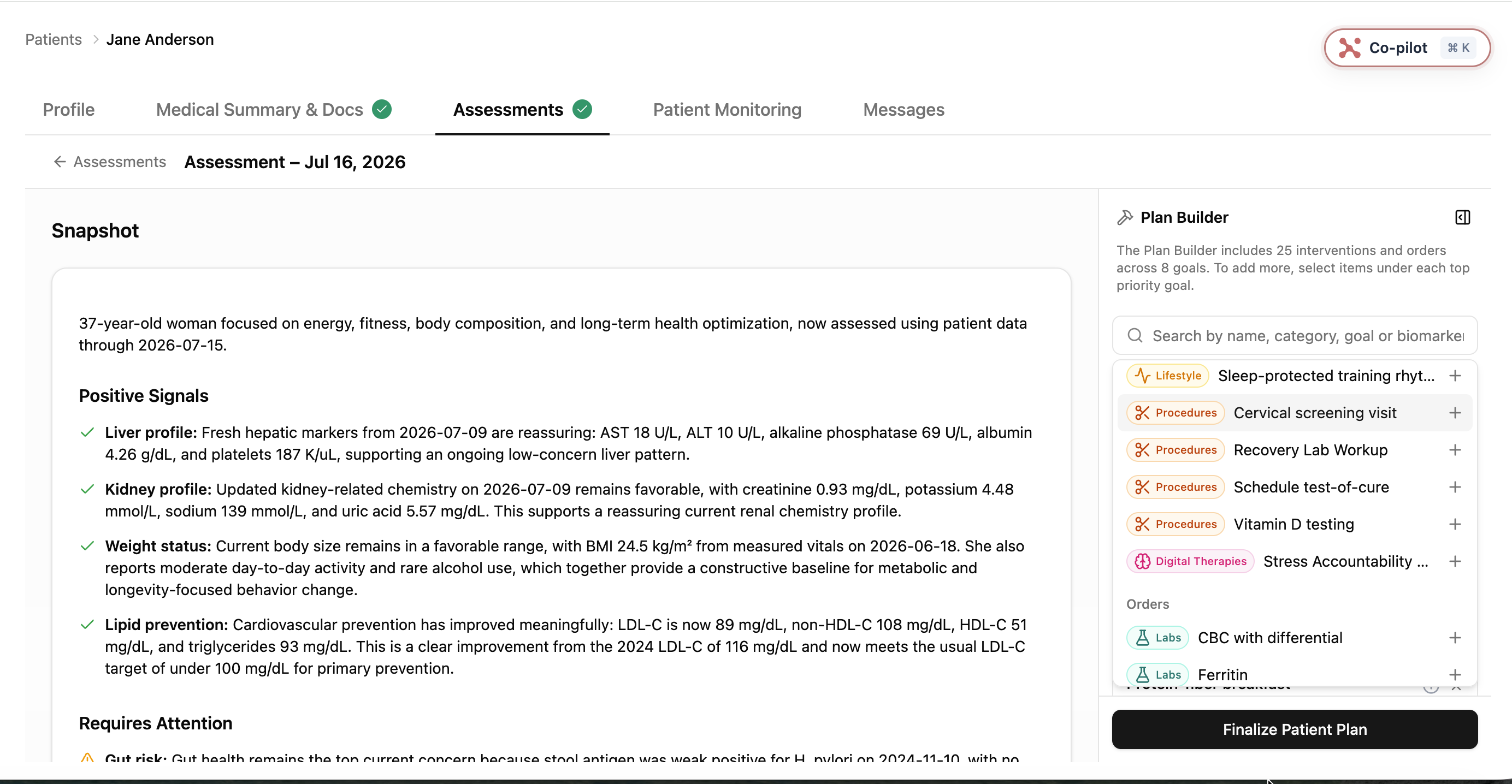The image size is (1512, 784).
Task: Click the Positive Signals heading
Action: coord(144,395)
